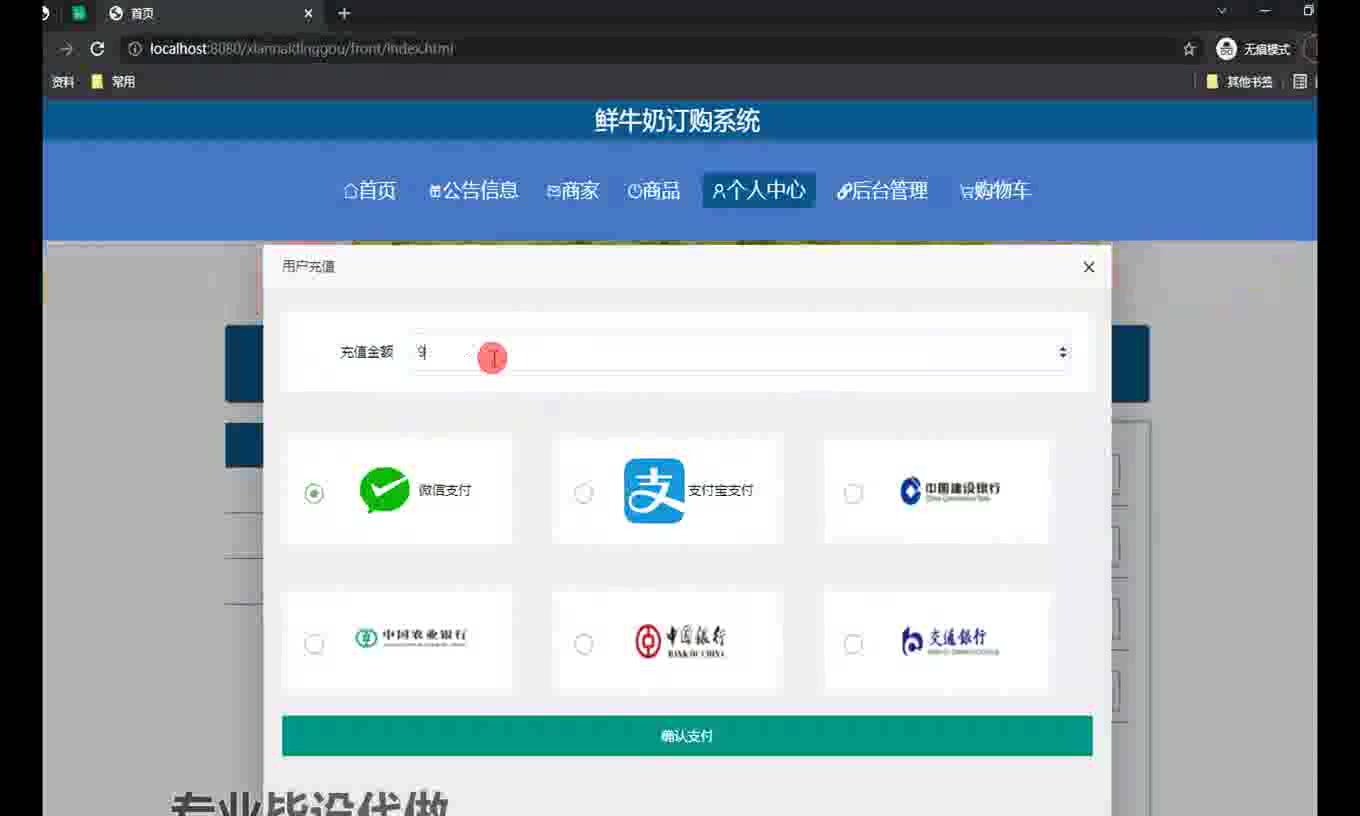The height and width of the screenshot is (816, 1360).
Task: Click the 鲜牛奶订购系统 site title
Action: [677, 121]
